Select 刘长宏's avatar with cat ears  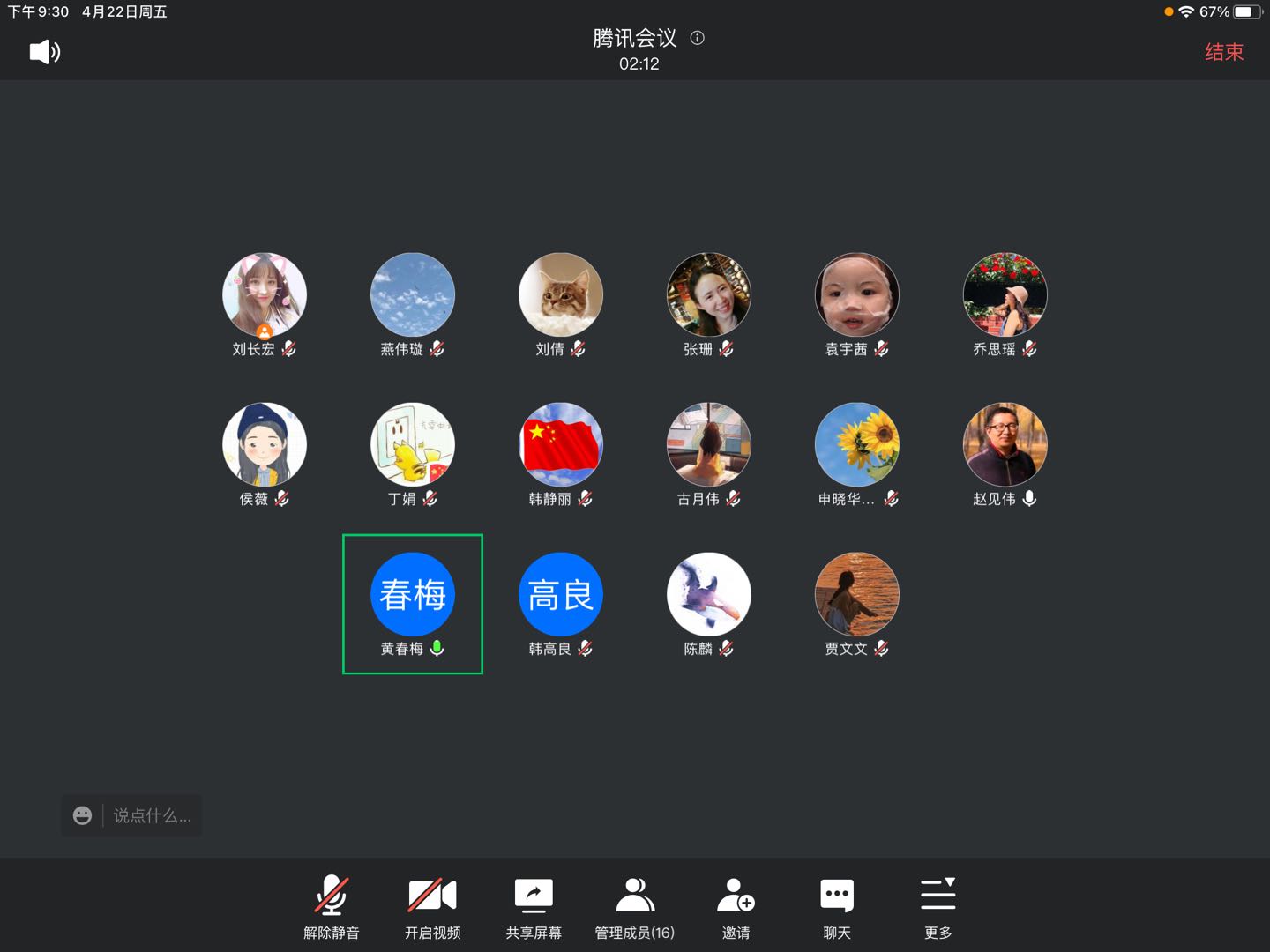coord(265,295)
